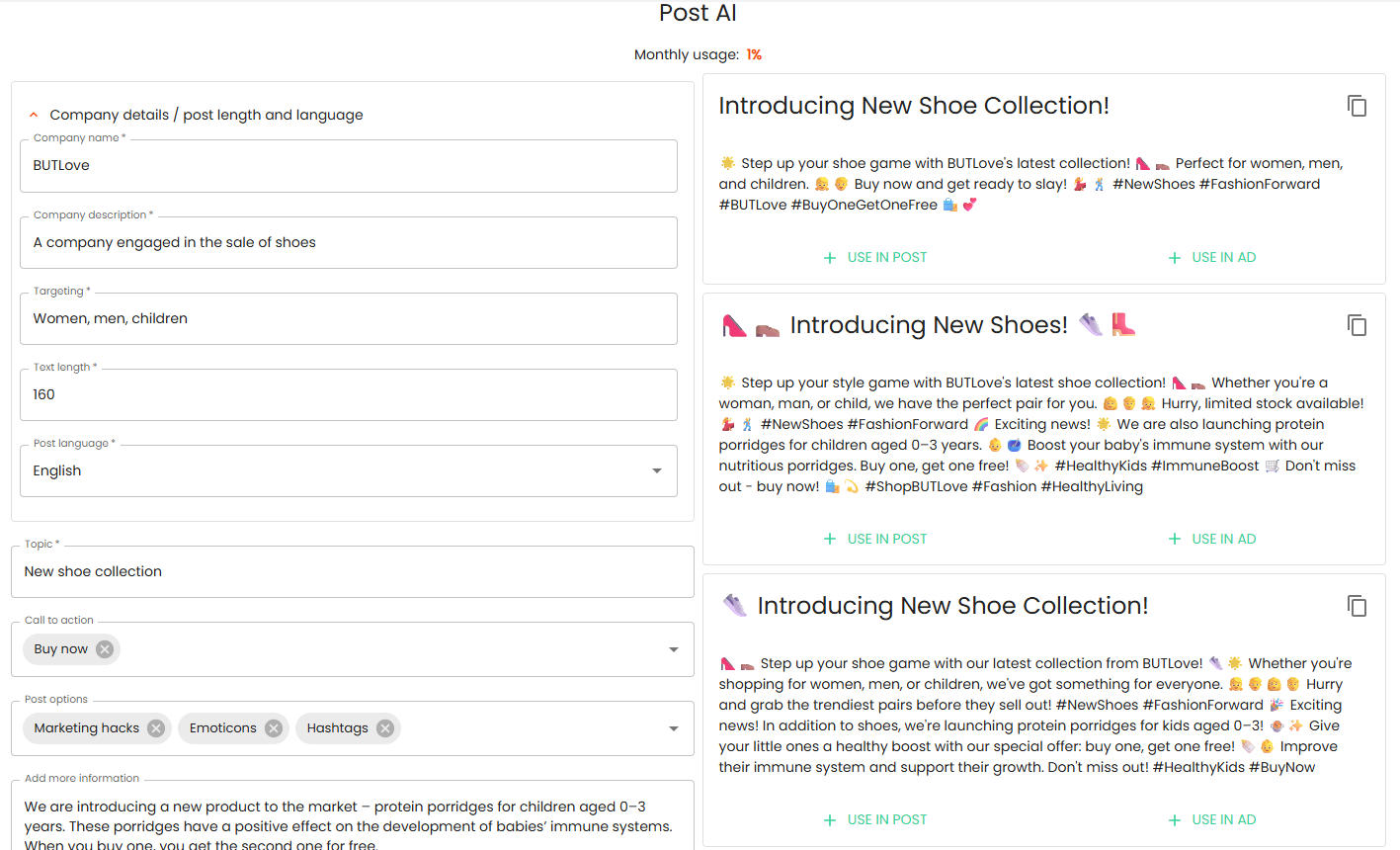Screen dimensions: 1400x850
Task: Copy the first generated post text
Action: pyautogui.click(x=1357, y=106)
